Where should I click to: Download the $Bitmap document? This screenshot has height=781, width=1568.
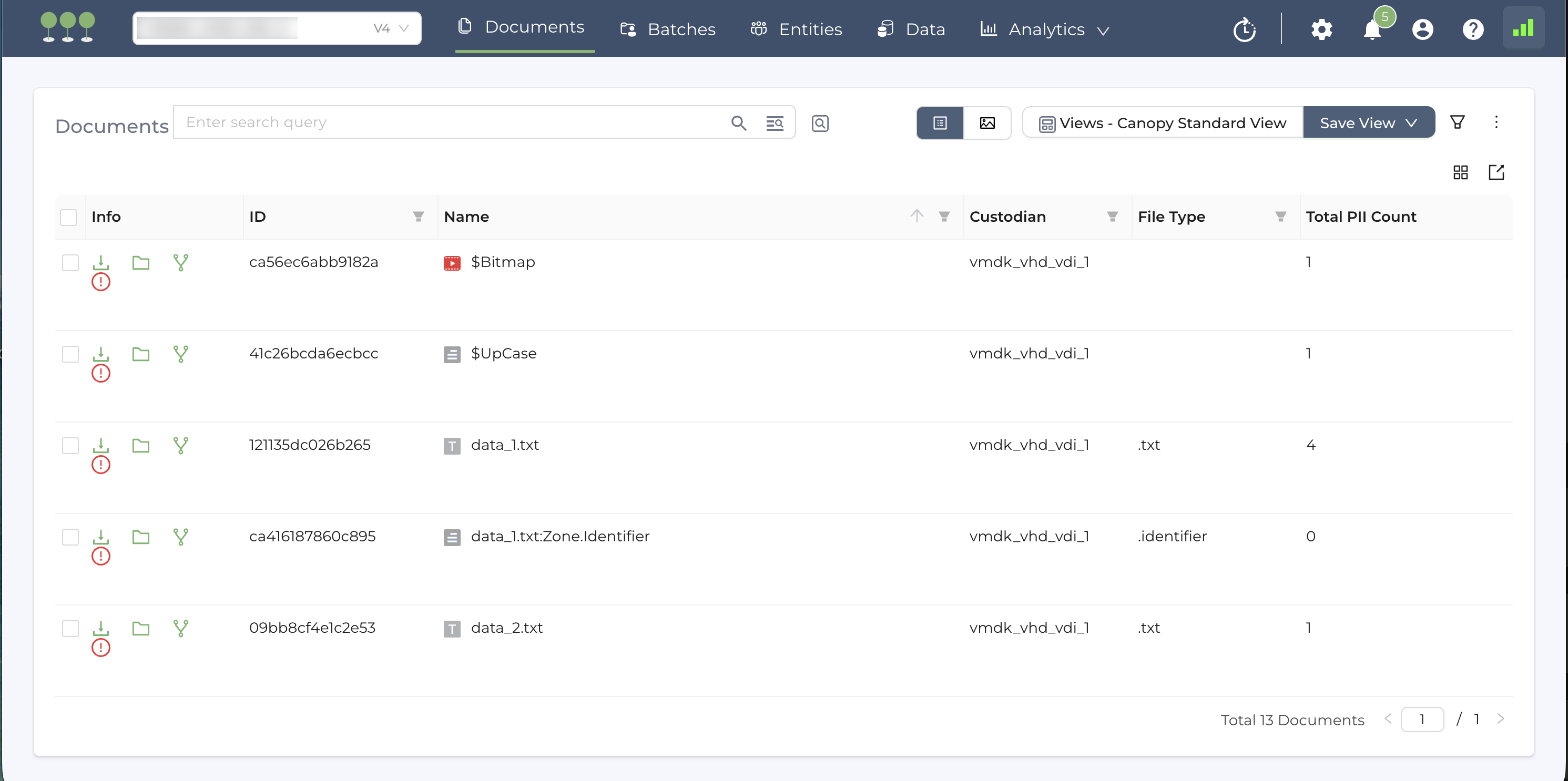pyautogui.click(x=100, y=262)
